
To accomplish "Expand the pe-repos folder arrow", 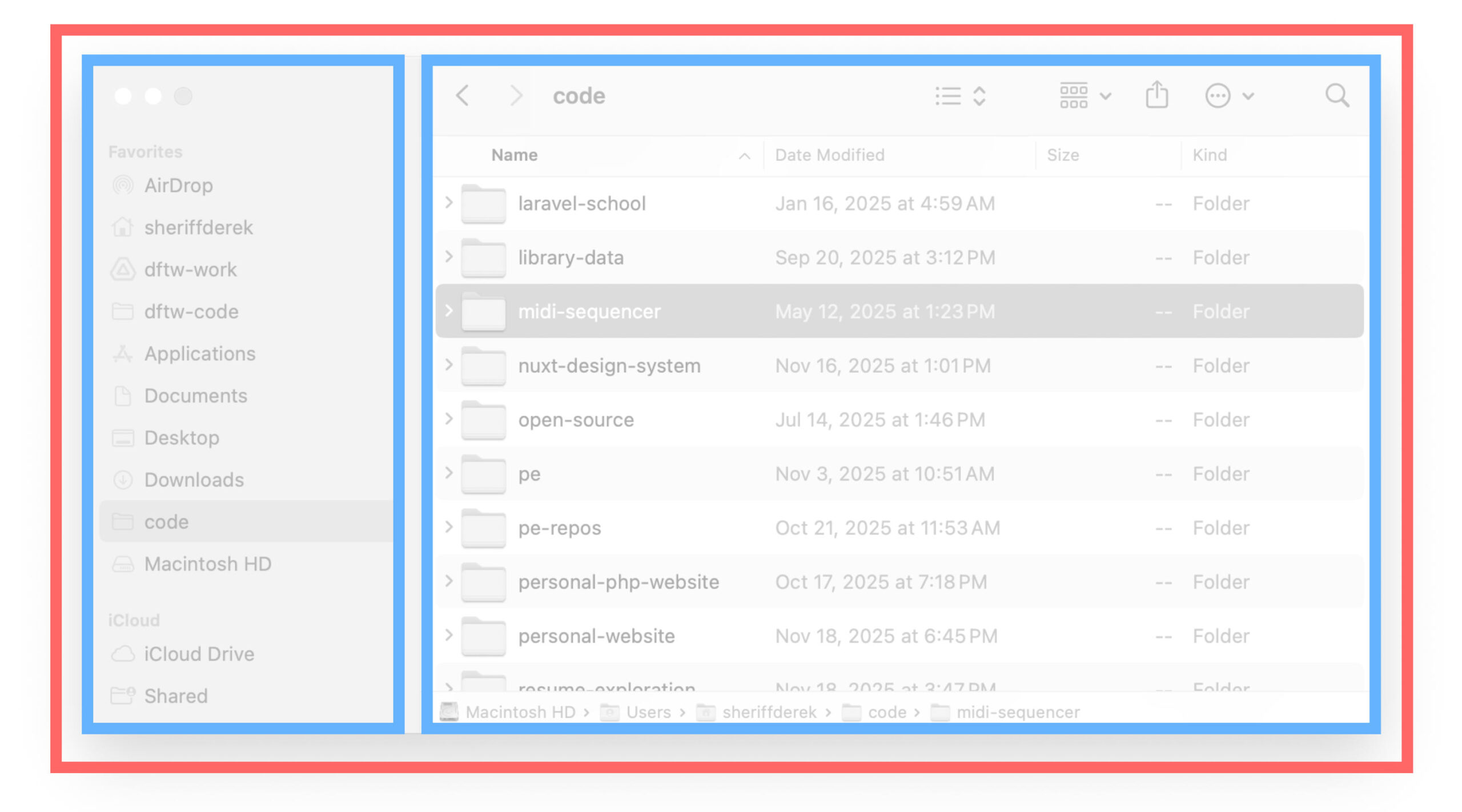I will 449,527.
